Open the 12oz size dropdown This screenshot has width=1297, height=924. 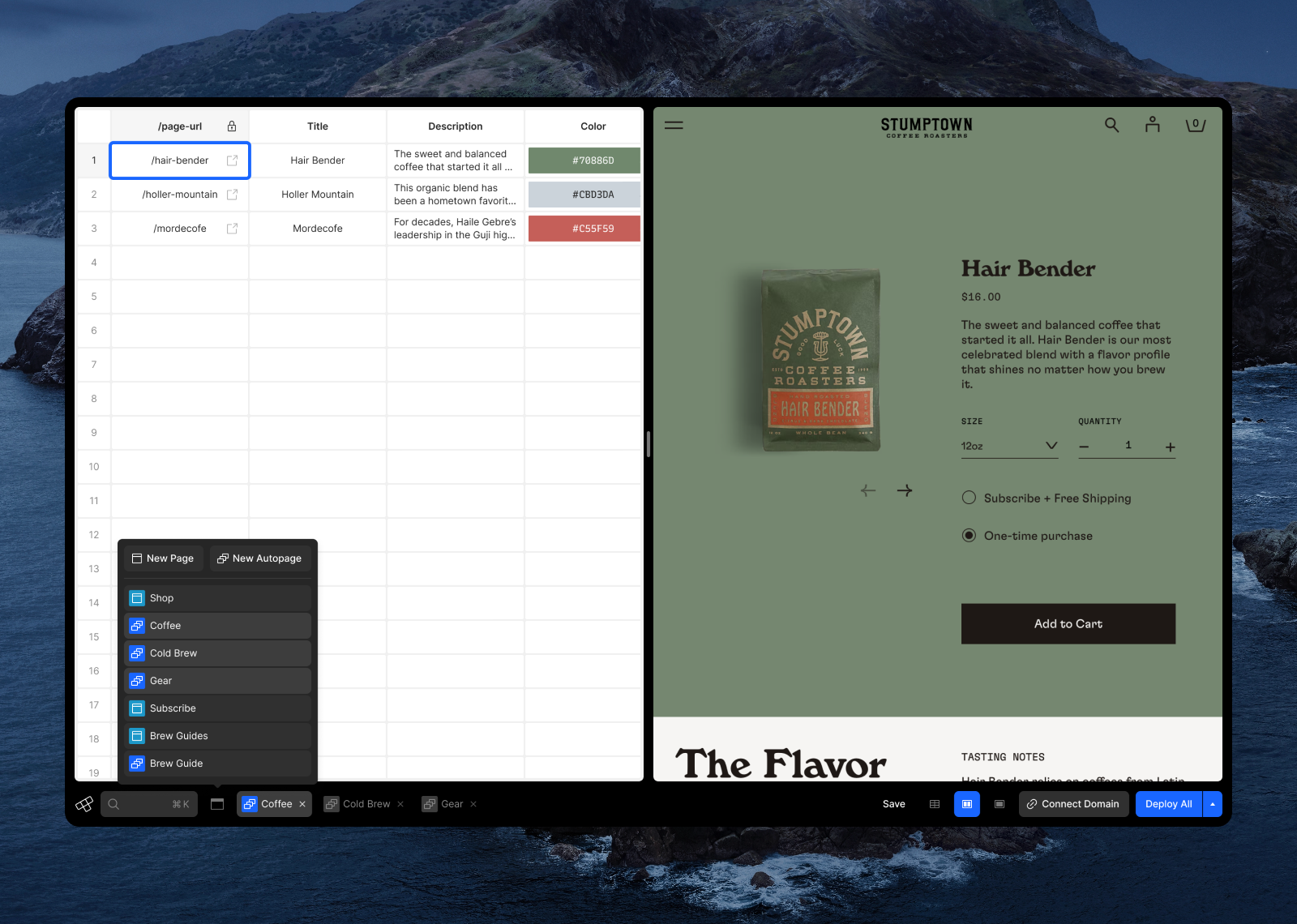pos(1009,446)
